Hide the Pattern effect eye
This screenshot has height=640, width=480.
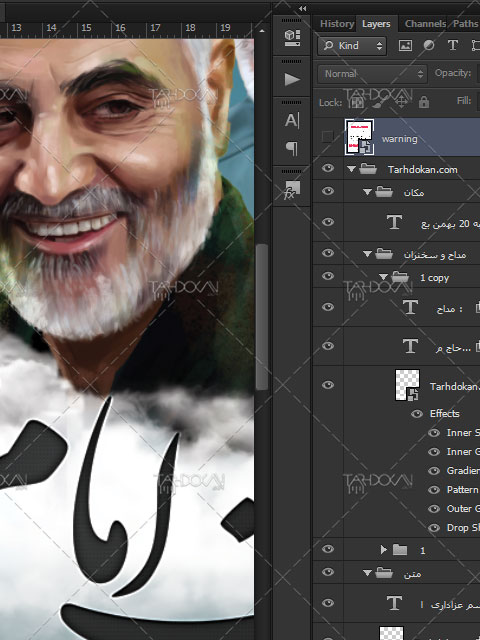click(x=434, y=489)
